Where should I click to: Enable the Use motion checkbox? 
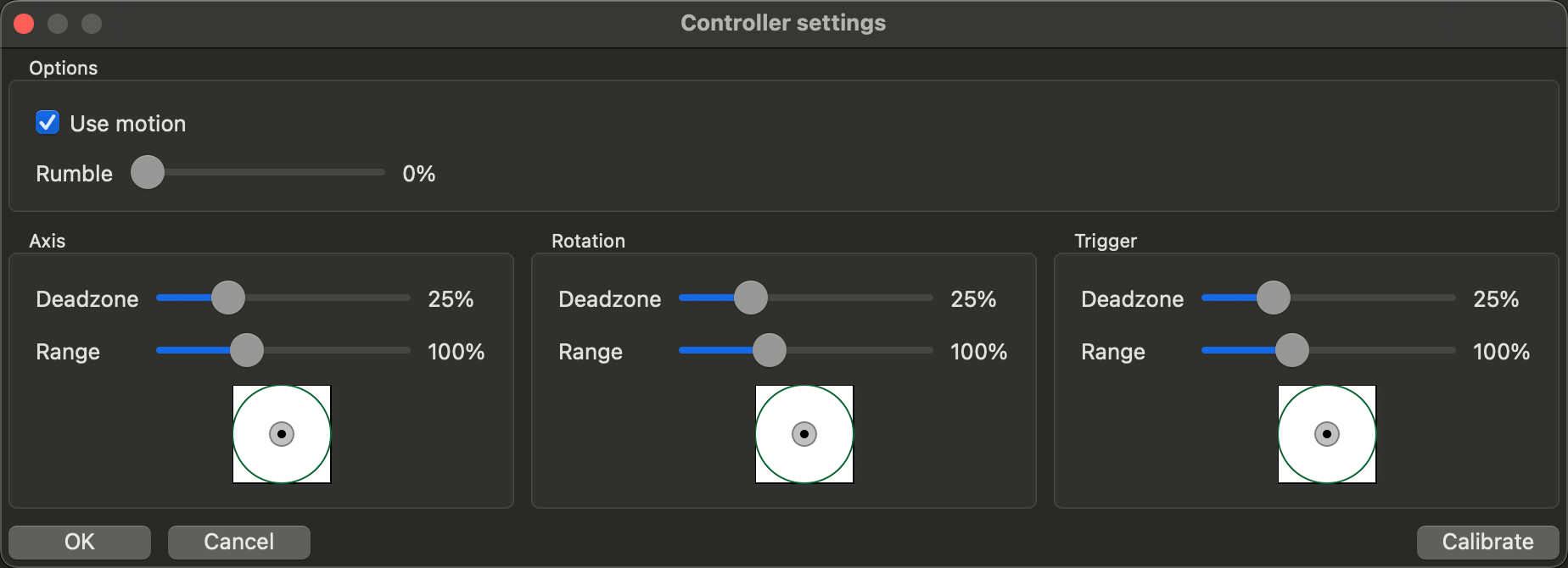(x=48, y=122)
